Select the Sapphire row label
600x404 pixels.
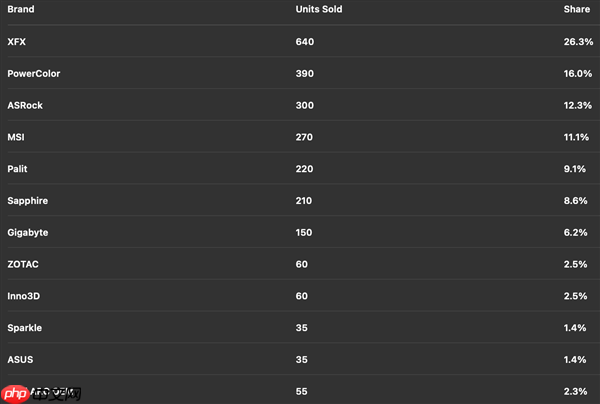(27, 201)
